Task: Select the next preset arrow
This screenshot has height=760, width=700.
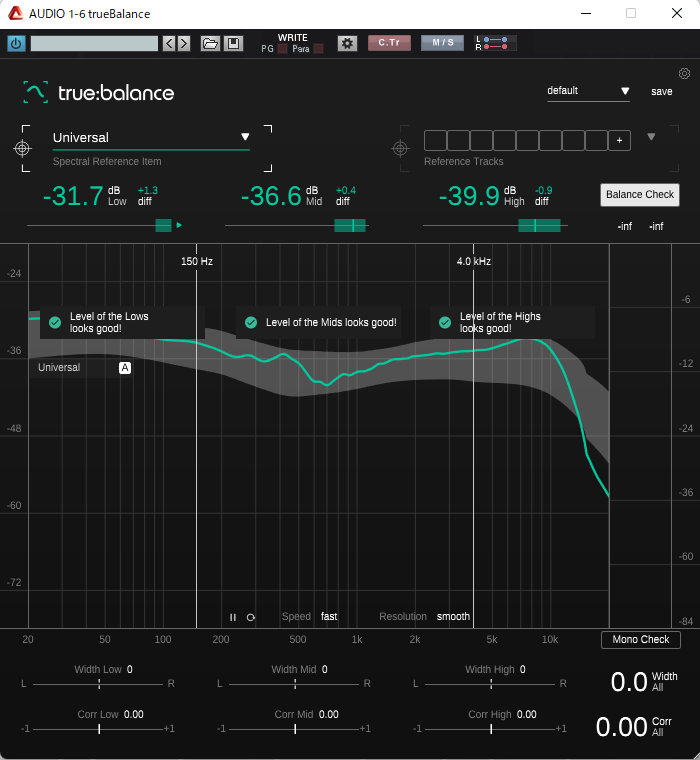Action: point(183,44)
